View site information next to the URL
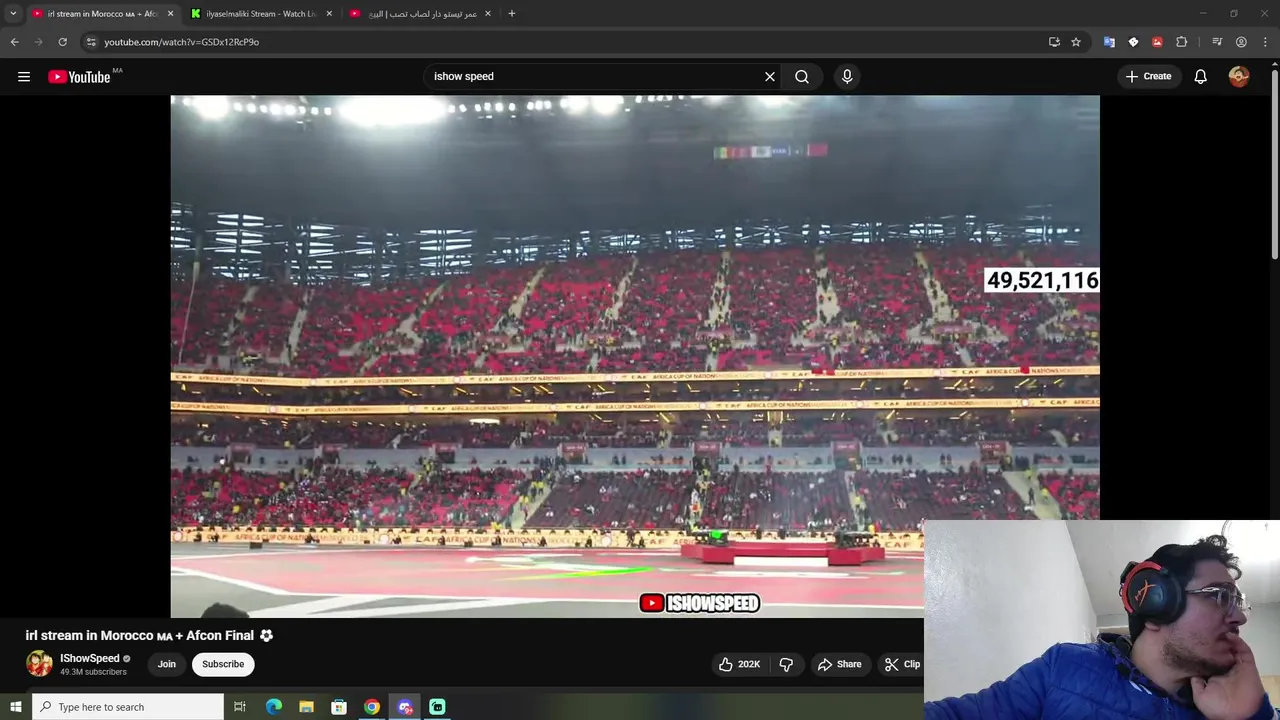1280x720 pixels. click(x=91, y=42)
